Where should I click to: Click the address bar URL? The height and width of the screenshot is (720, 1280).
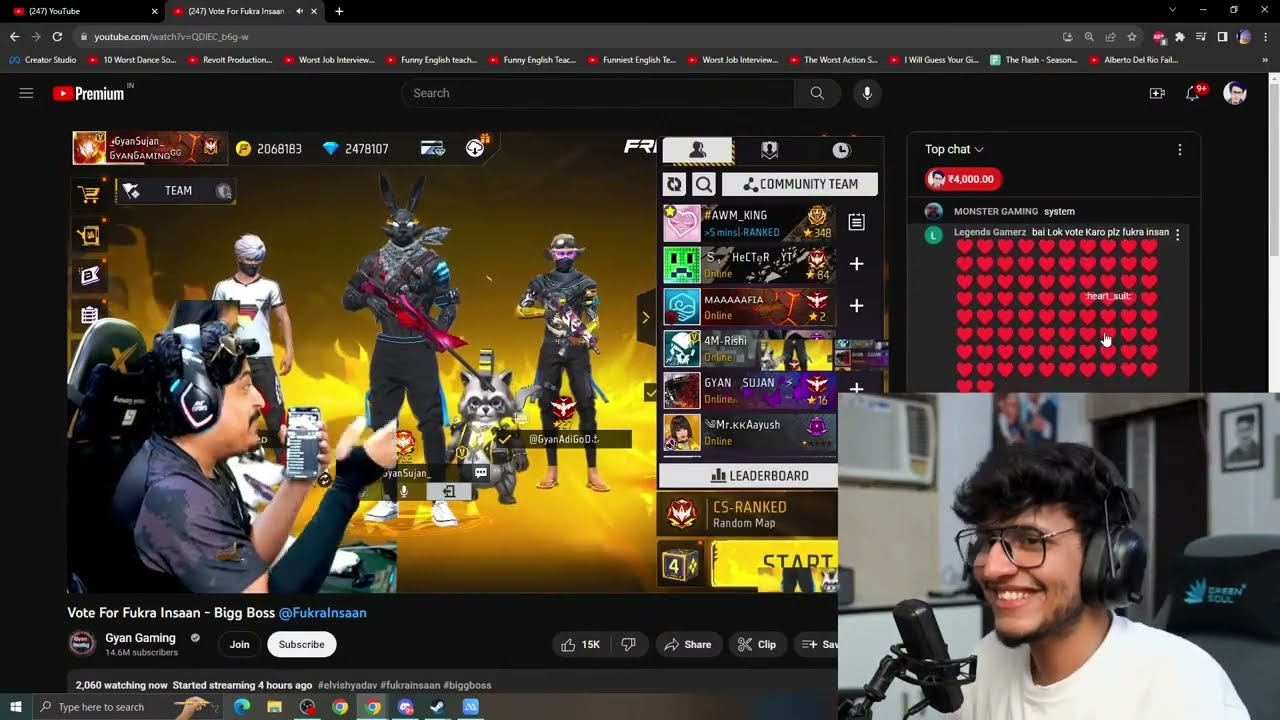click(171, 37)
